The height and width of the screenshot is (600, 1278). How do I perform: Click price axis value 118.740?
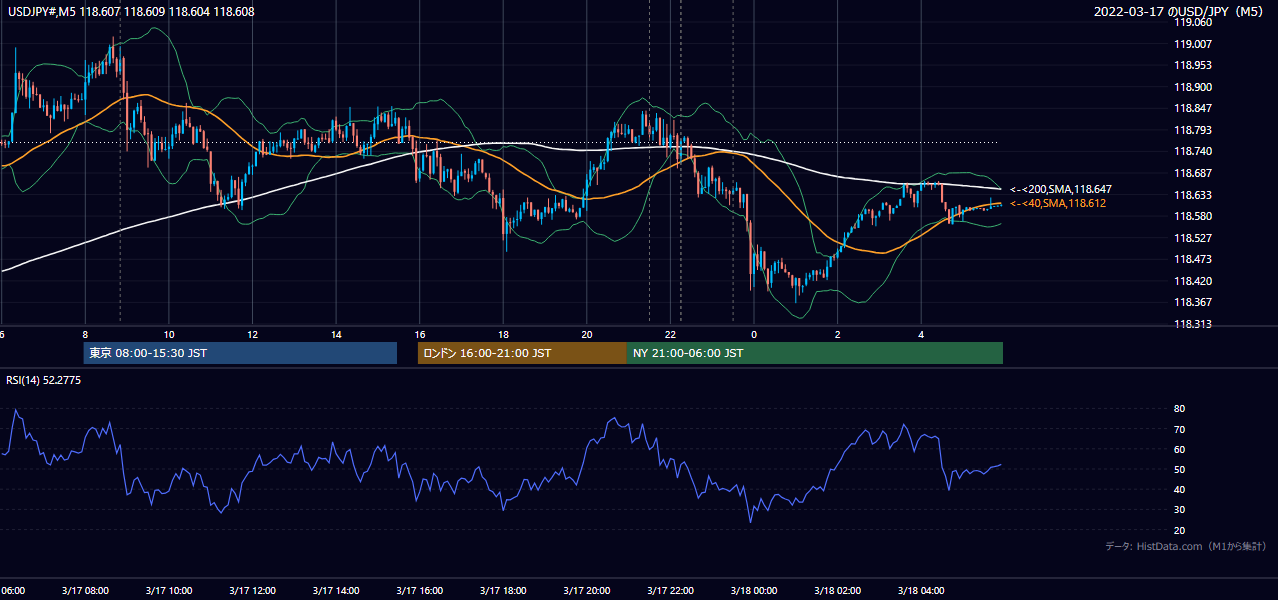1194,151
